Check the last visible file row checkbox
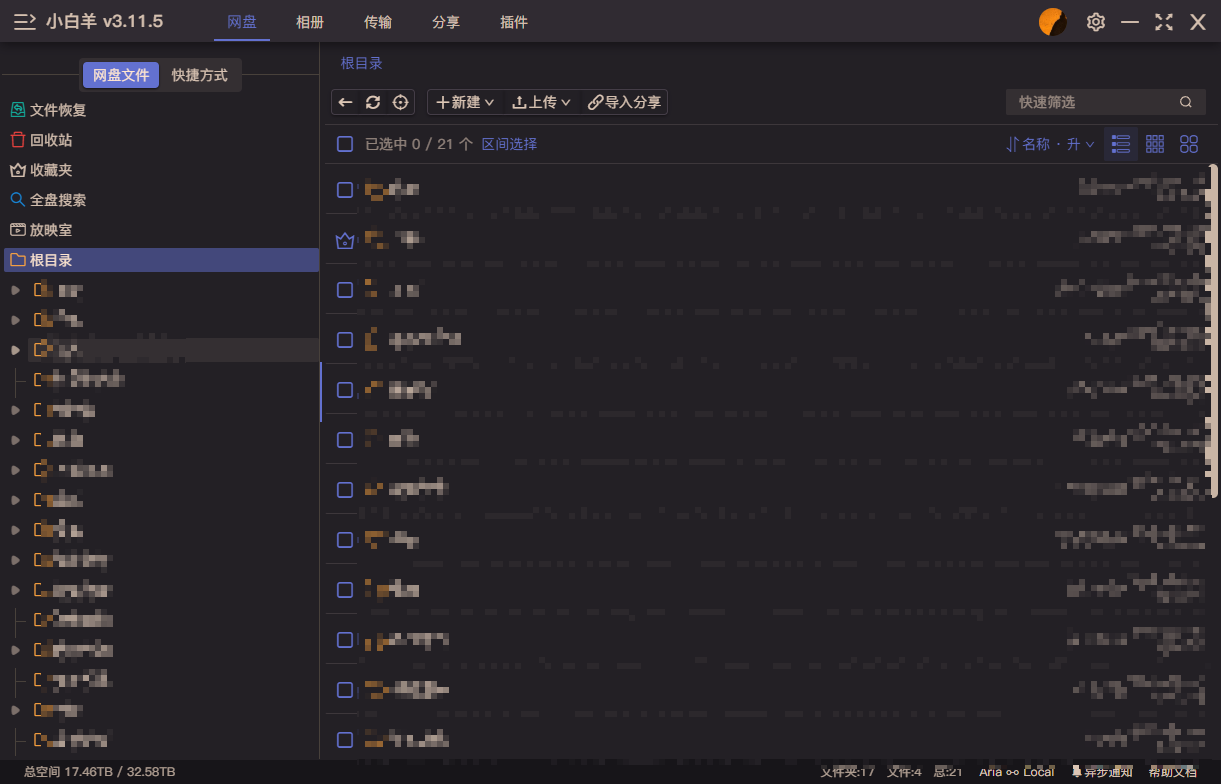Image resolution: width=1221 pixels, height=784 pixels. (345, 740)
